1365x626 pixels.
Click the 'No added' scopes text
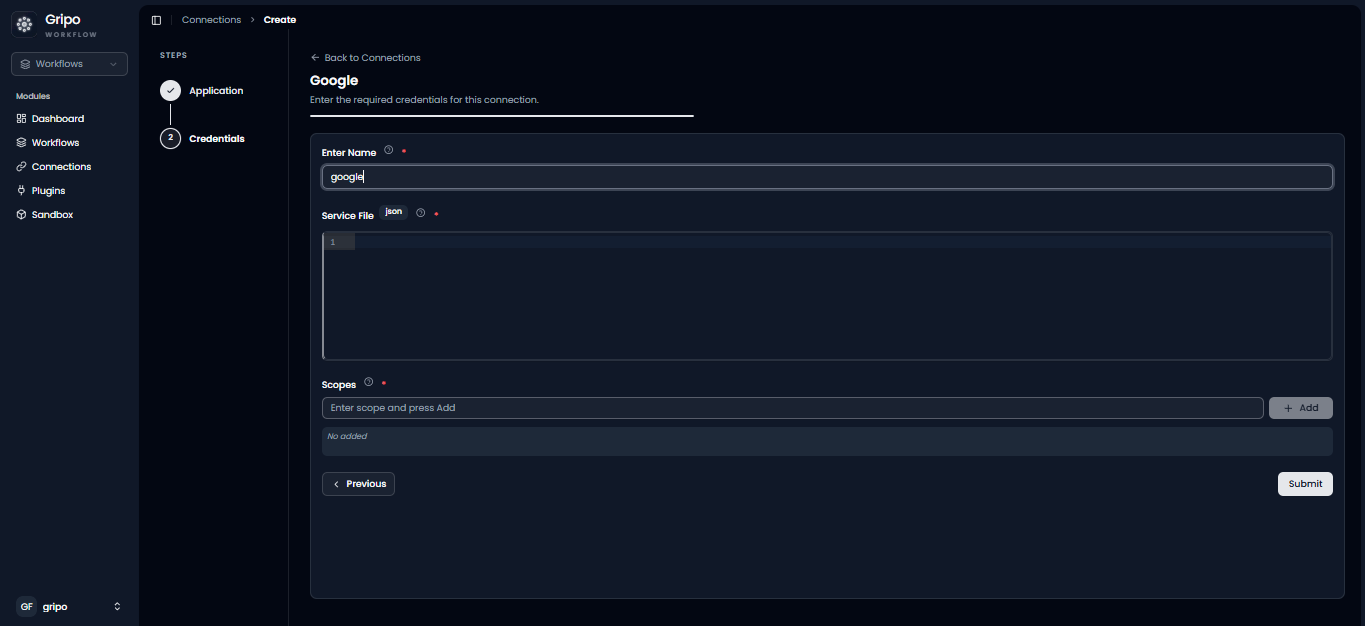pyautogui.click(x=347, y=437)
